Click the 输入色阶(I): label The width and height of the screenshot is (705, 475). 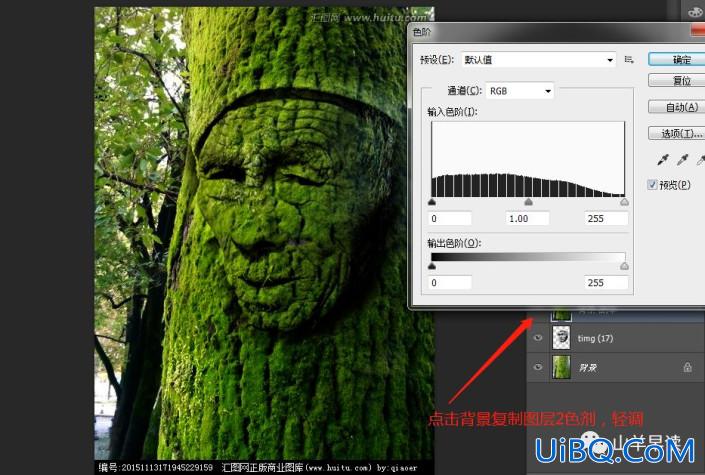(x=452, y=112)
